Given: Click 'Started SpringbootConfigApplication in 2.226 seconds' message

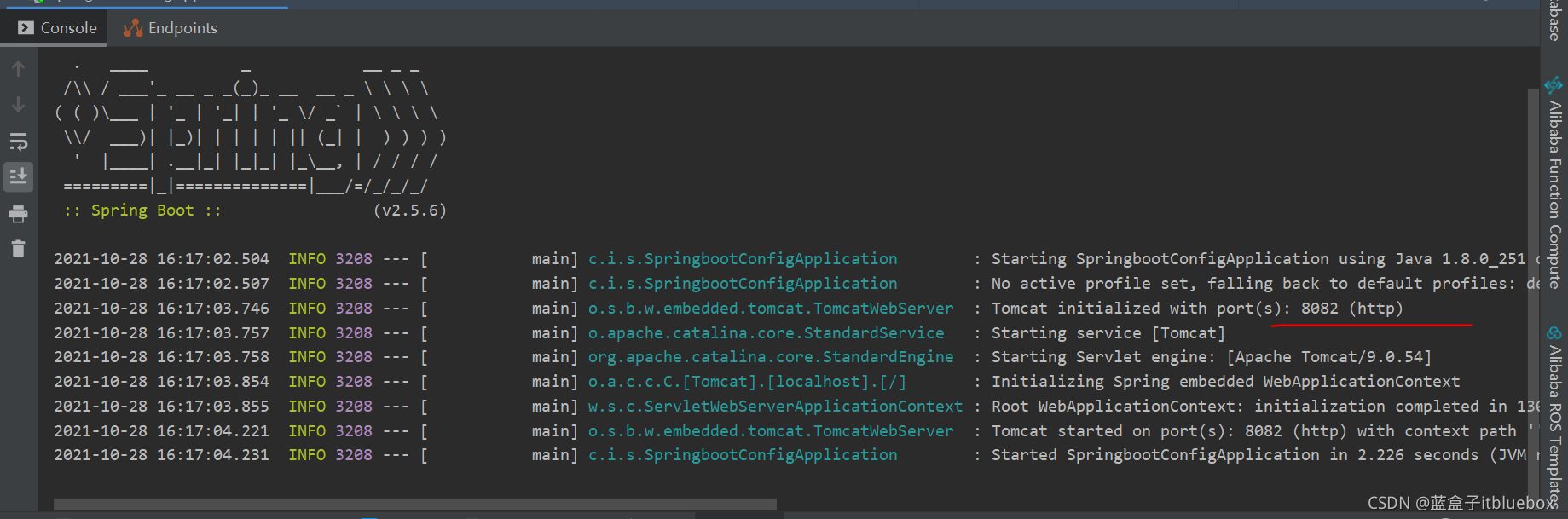Looking at the screenshot, I should [x=1235, y=455].
